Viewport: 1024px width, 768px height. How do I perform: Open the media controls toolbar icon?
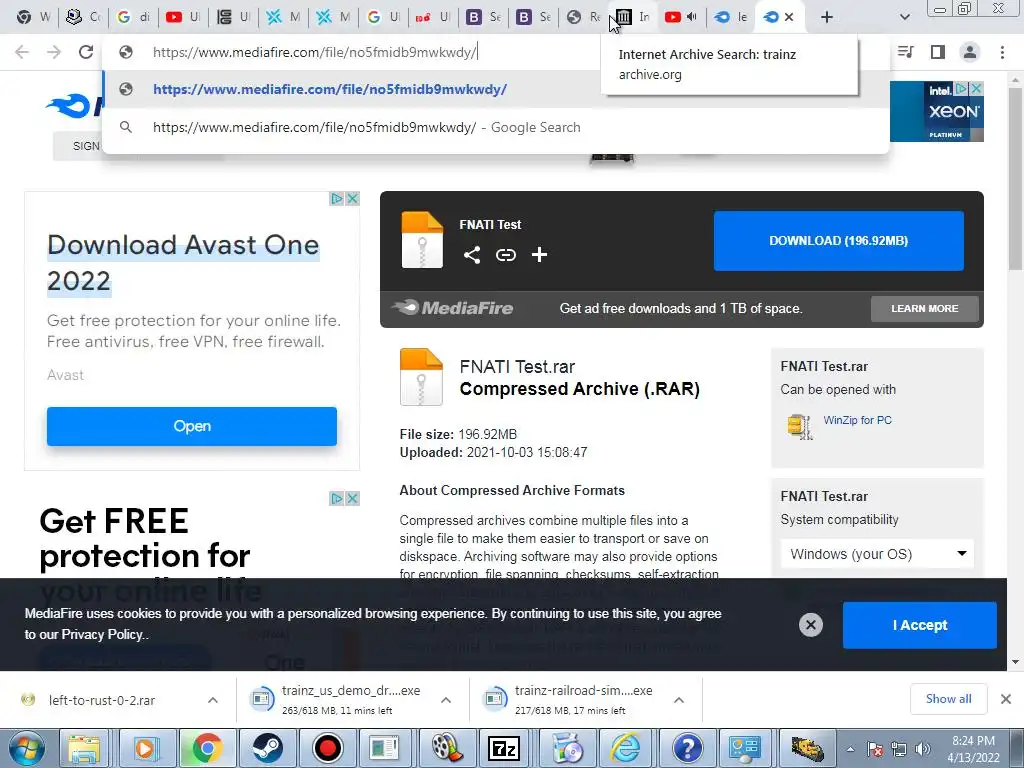point(906,52)
